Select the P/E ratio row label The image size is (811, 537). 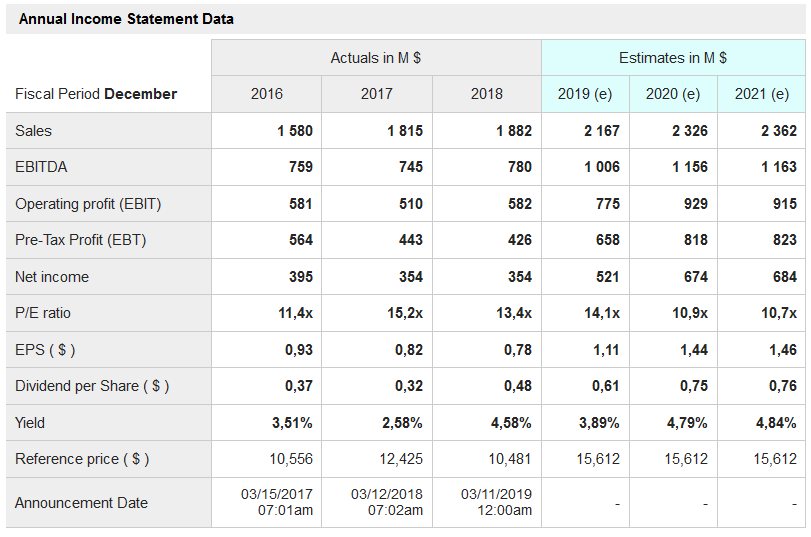coord(43,313)
